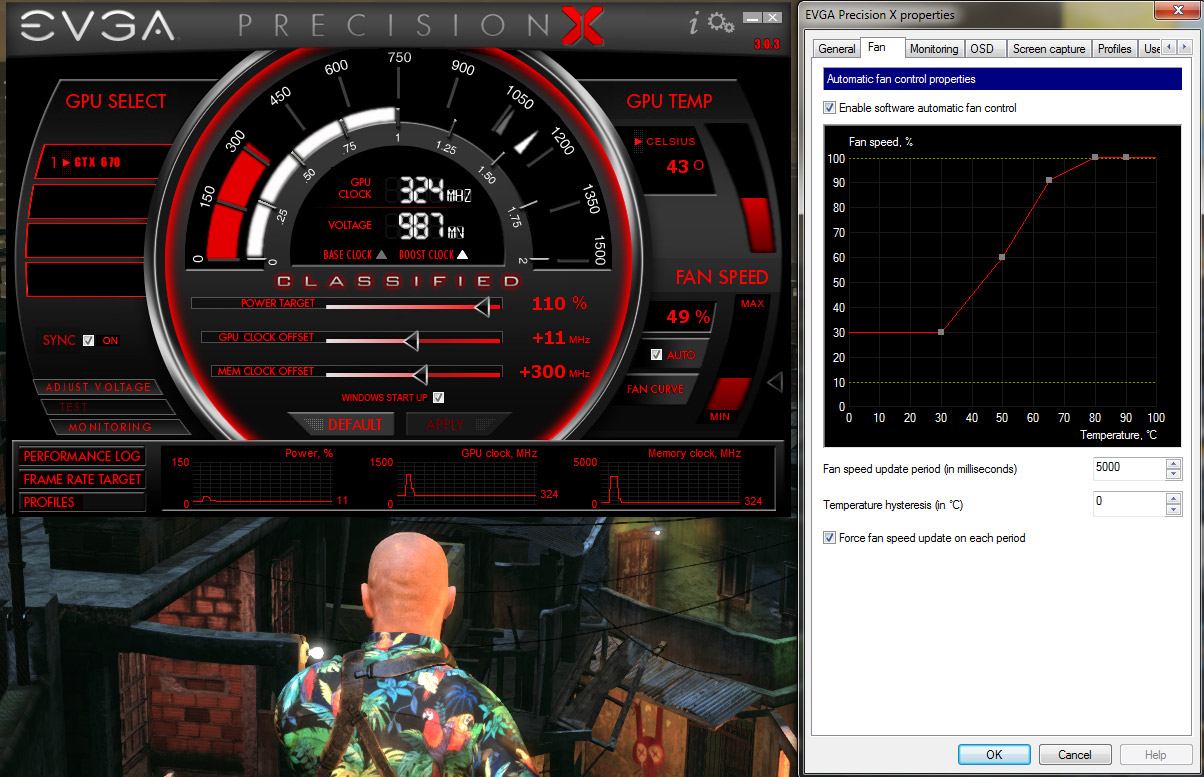
Task: Click the temperature hysteresis field
Action: point(1129,503)
